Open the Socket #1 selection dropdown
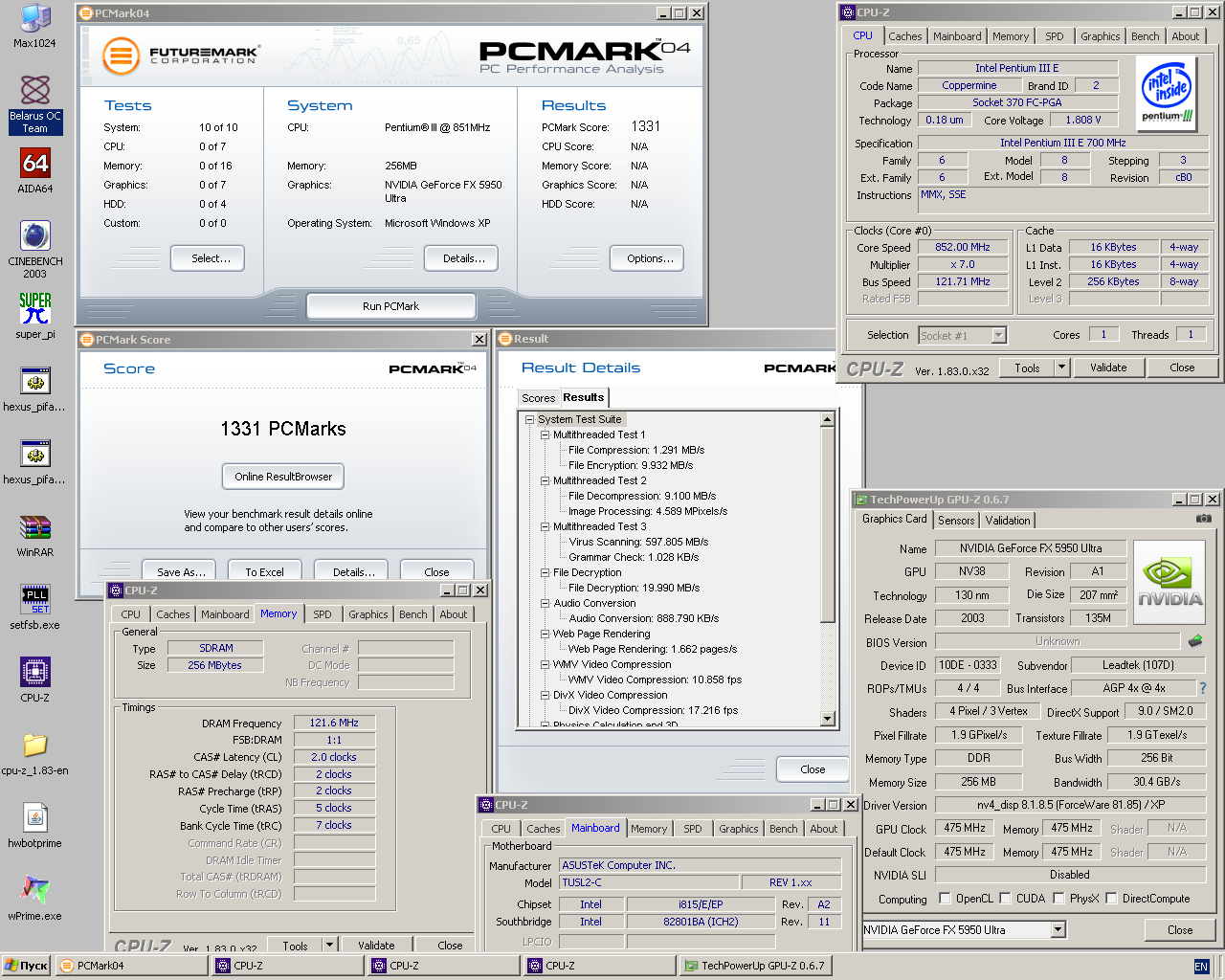The image size is (1225, 980). (x=998, y=336)
